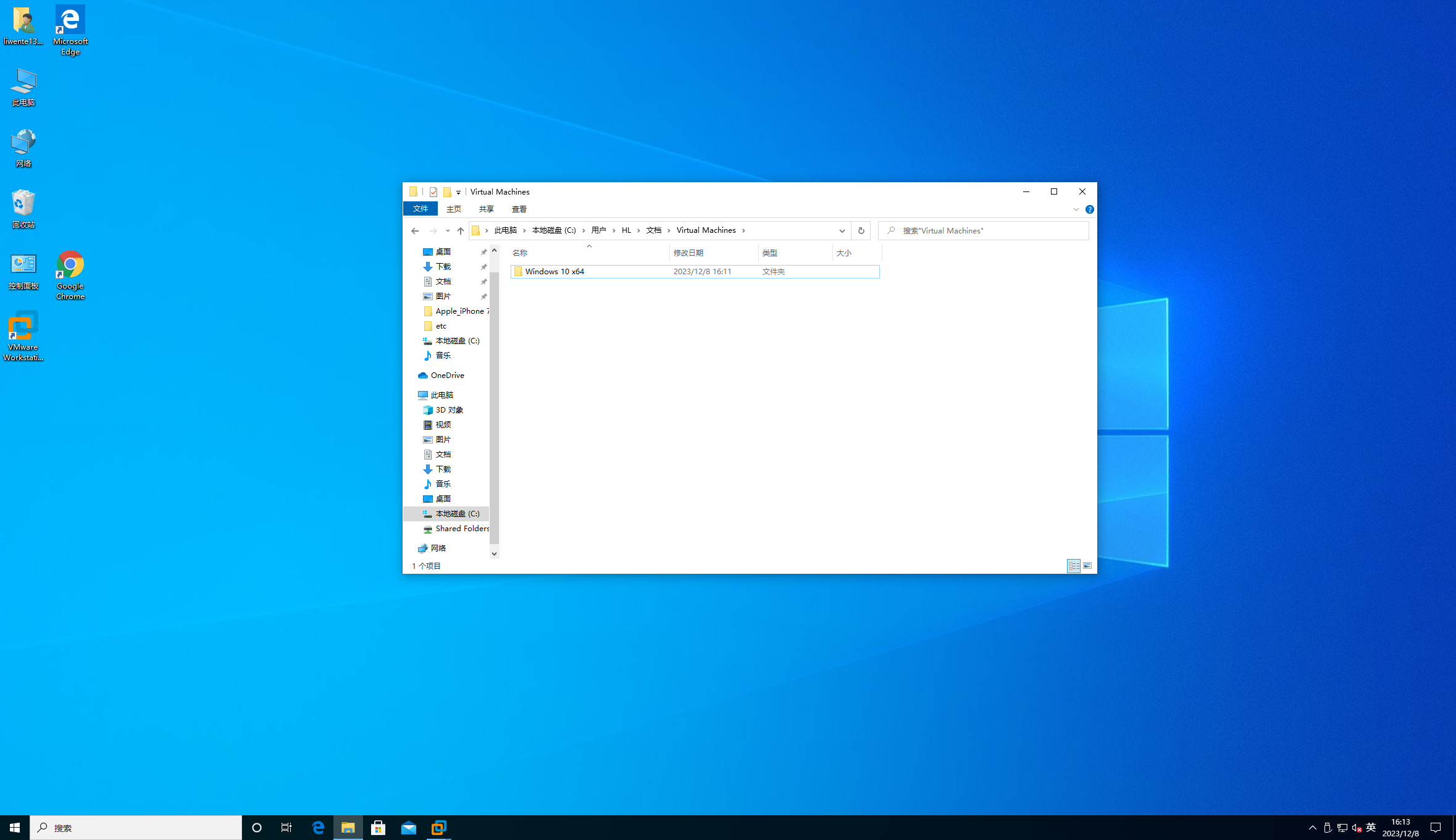
Task: Click 本地磁盘 (C:) in address breadcrumb
Action: coord(554,230)
